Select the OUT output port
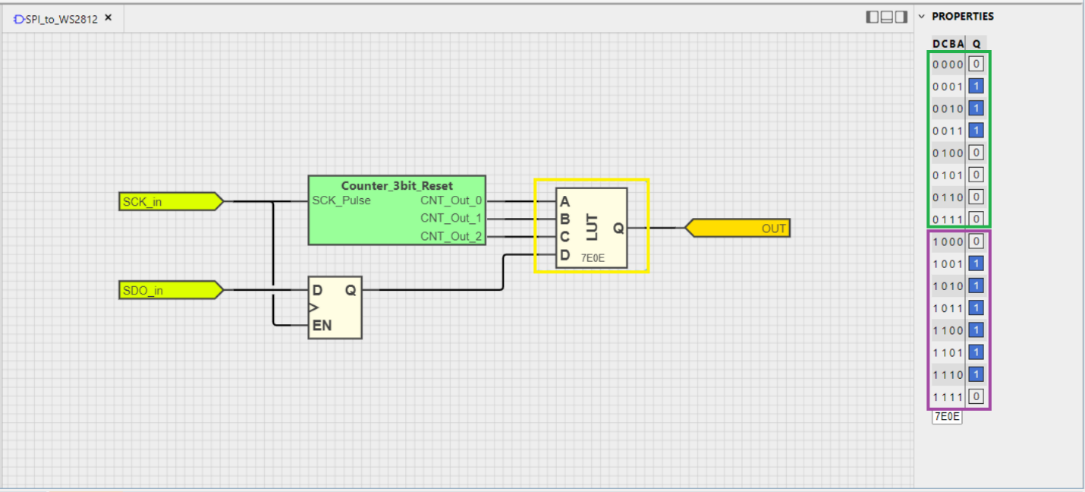 (x=738, y=229)
